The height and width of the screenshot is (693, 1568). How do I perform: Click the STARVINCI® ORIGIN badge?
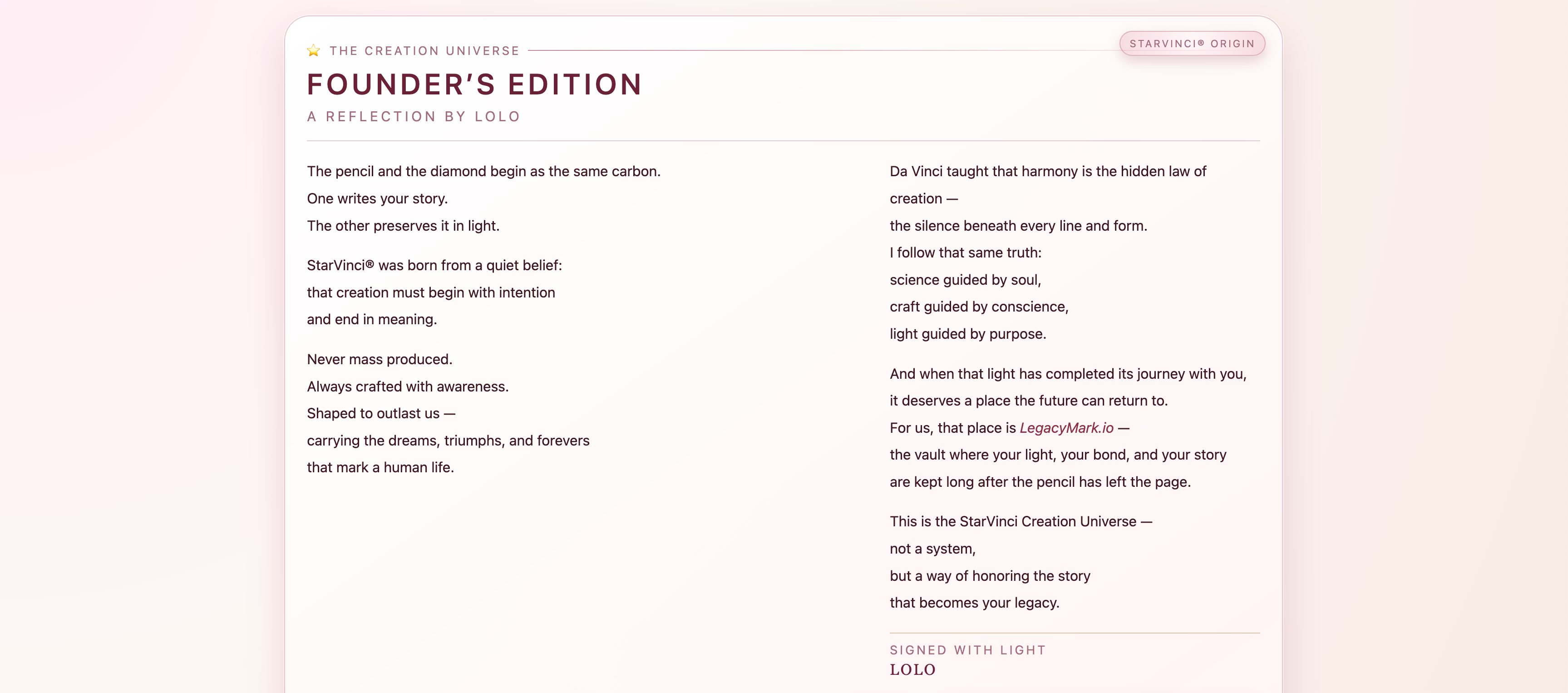coord(1191,44)
